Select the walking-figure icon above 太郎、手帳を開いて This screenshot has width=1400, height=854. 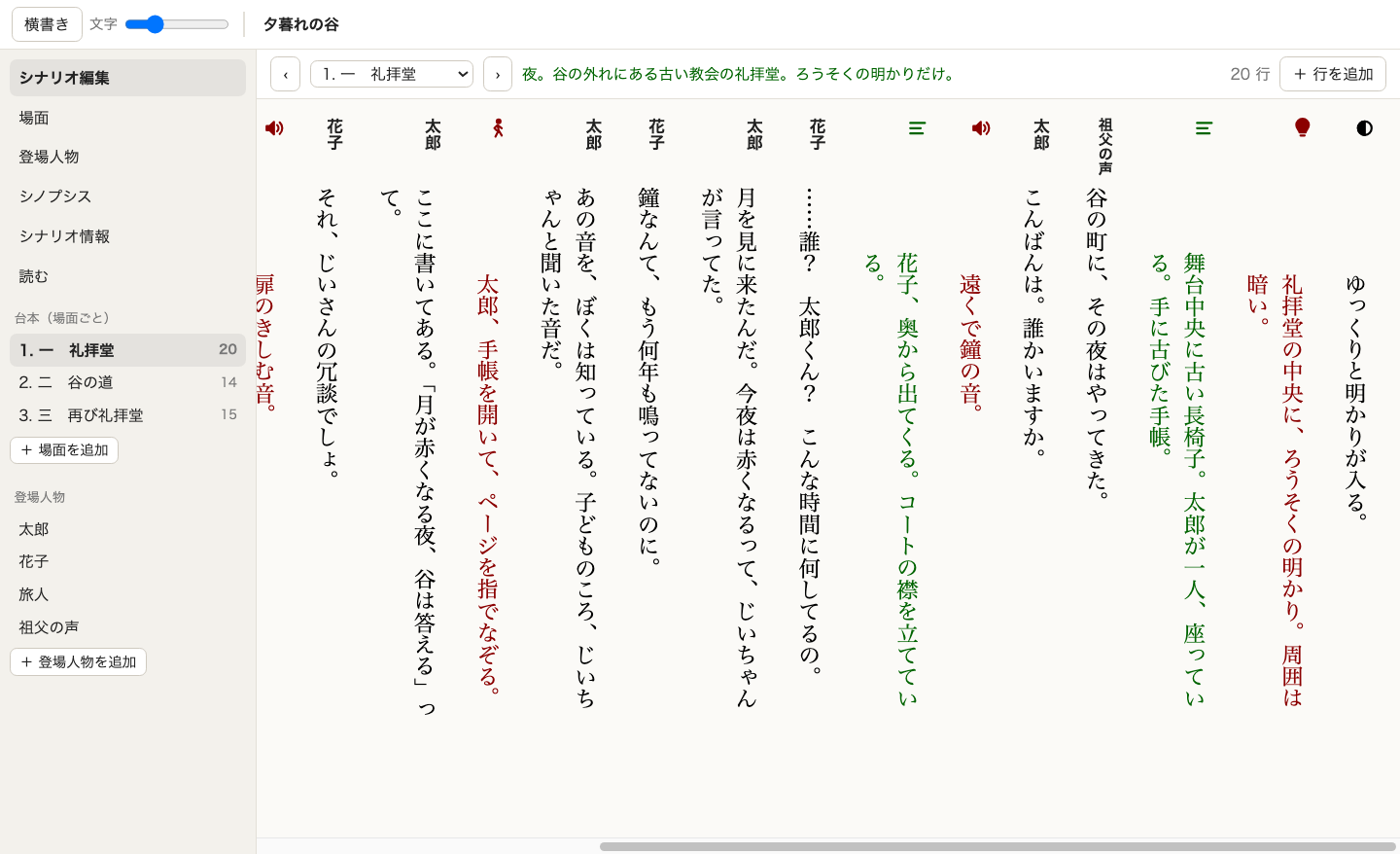(498, 127)
